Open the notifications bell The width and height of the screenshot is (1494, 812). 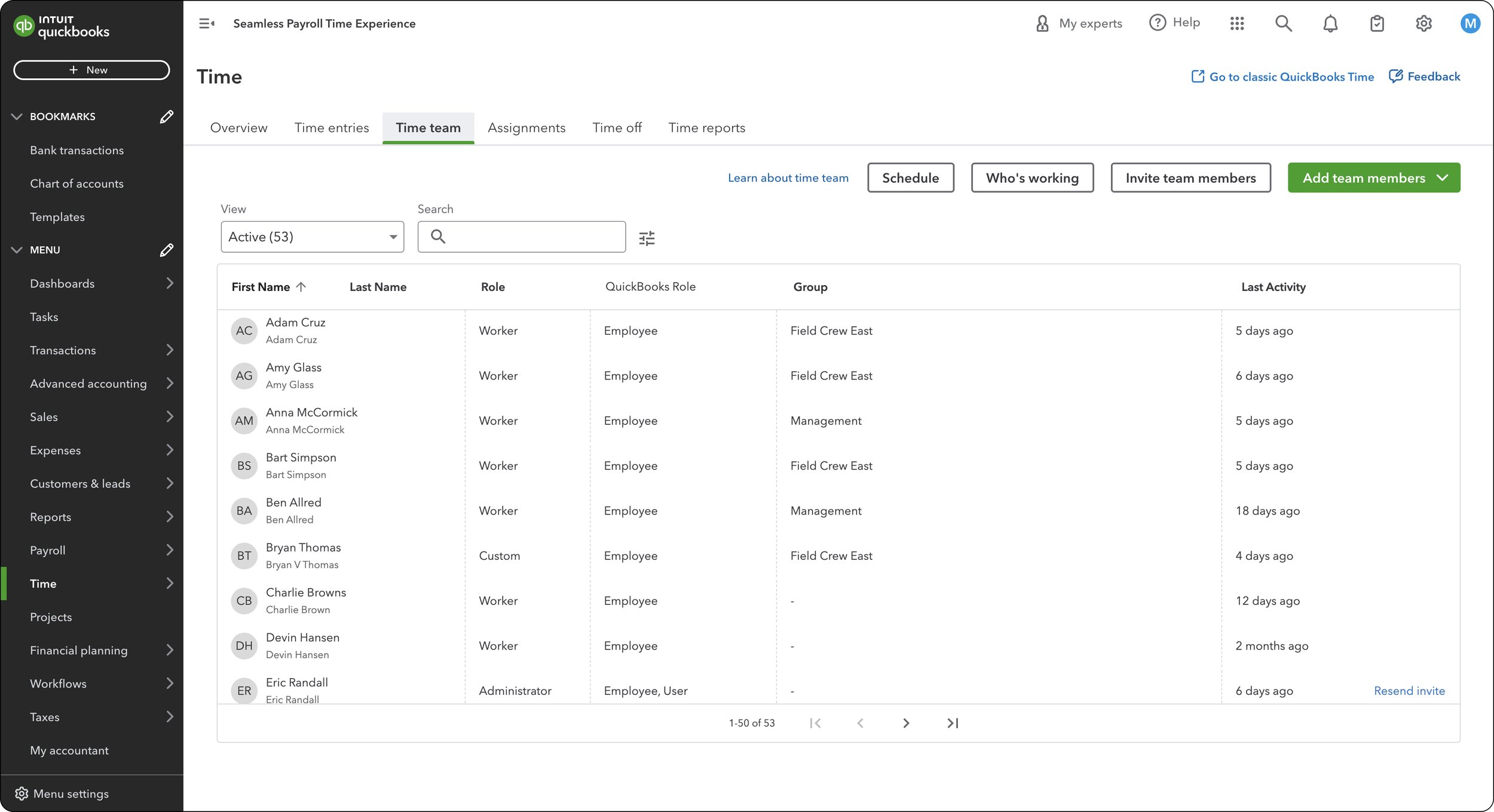[1330, 23]
